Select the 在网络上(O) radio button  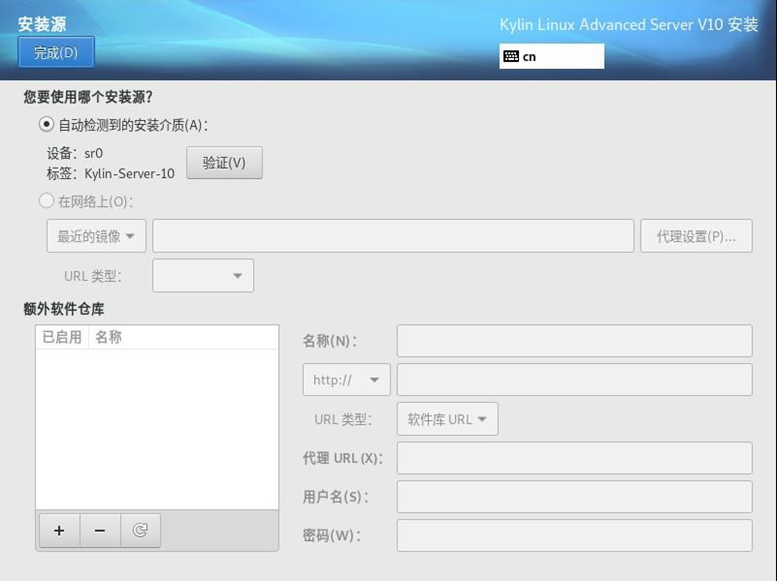(46, 201)
